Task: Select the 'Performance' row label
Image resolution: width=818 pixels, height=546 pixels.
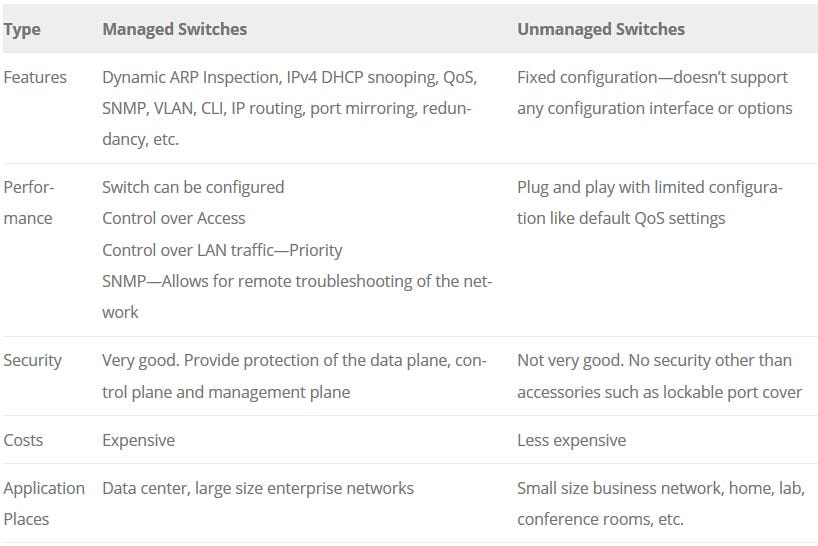Action: tap(29, 203)
